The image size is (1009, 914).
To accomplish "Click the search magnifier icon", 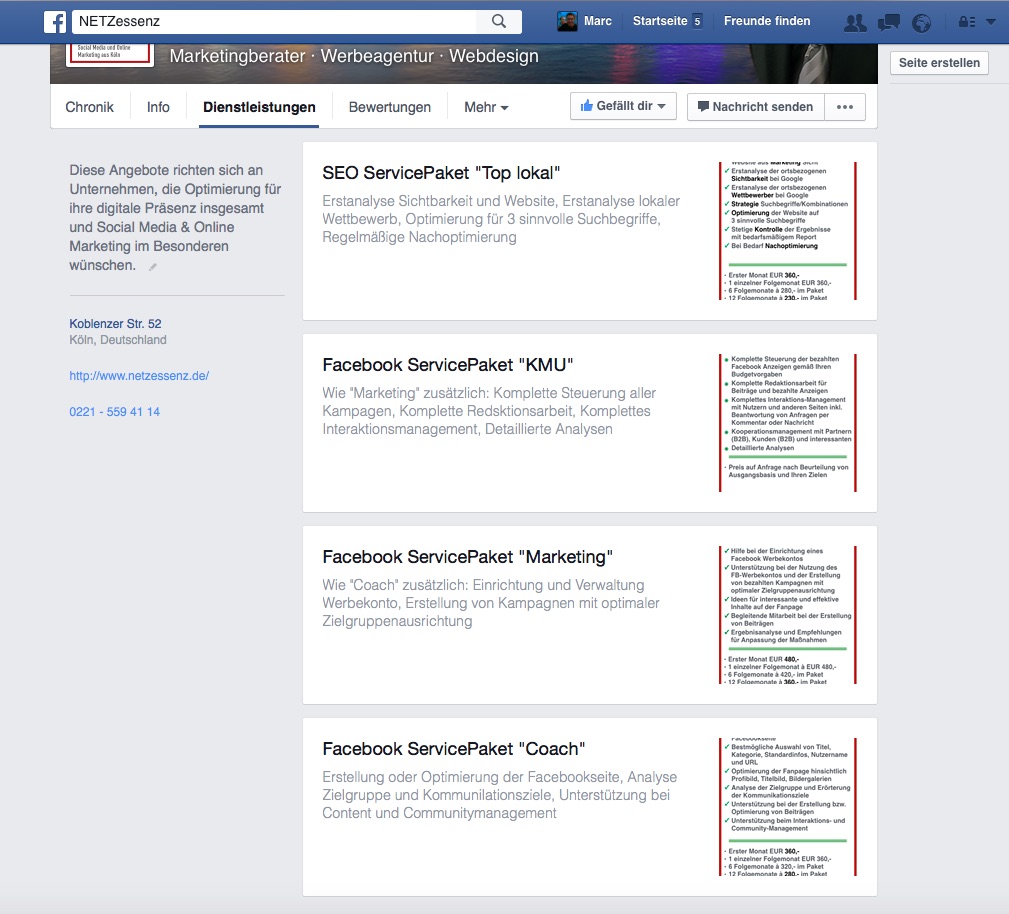I will pyautogui.click(x=499, y=21).
